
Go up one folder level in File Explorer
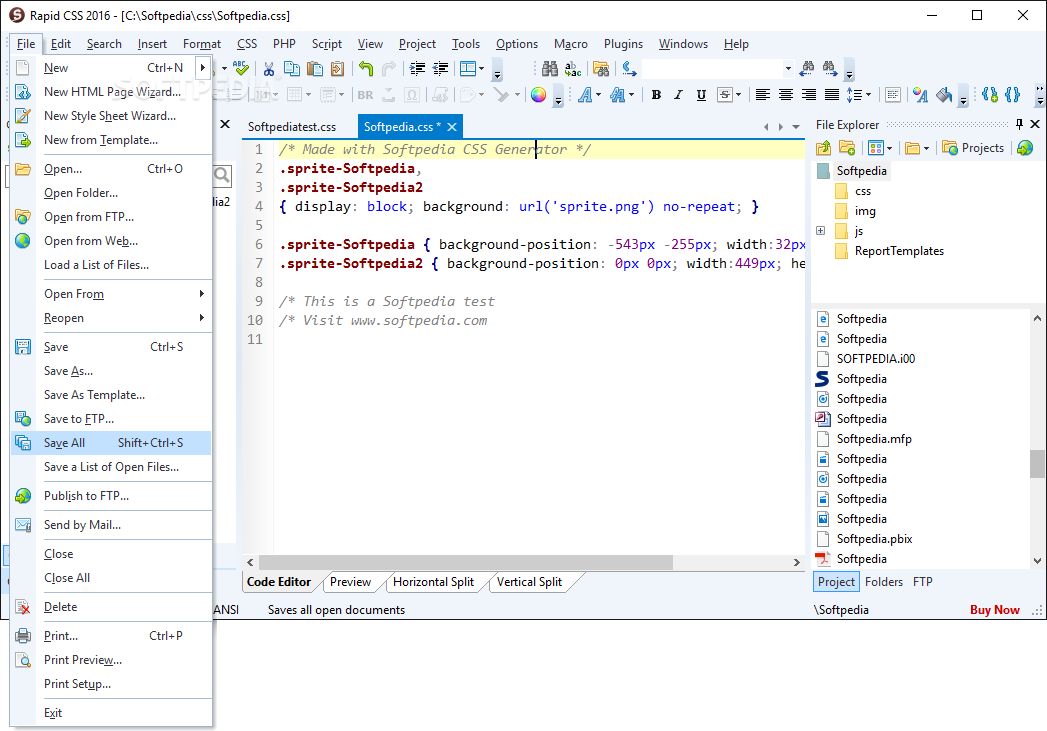tap(823, 148)
